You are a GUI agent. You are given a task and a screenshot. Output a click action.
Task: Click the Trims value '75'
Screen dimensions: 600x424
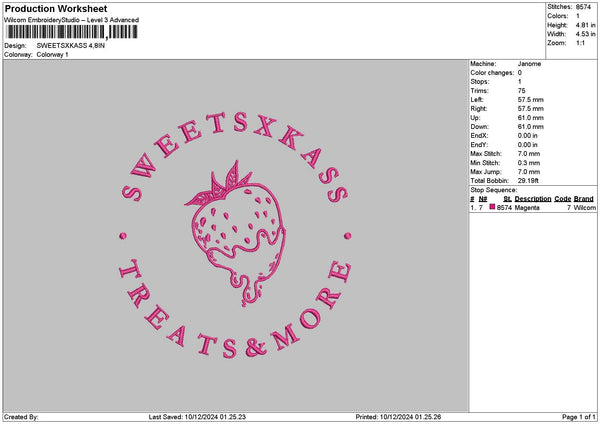(522, 91)
